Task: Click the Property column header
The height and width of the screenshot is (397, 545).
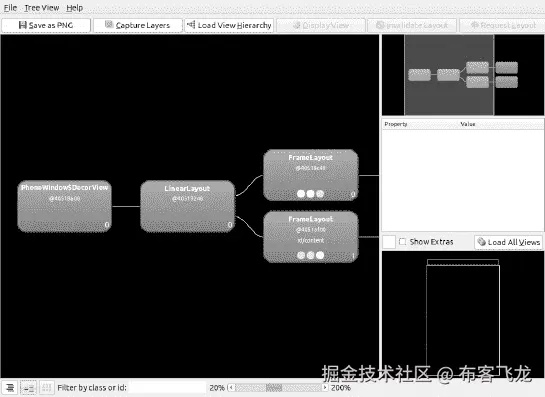Action: tap(396, 124)
